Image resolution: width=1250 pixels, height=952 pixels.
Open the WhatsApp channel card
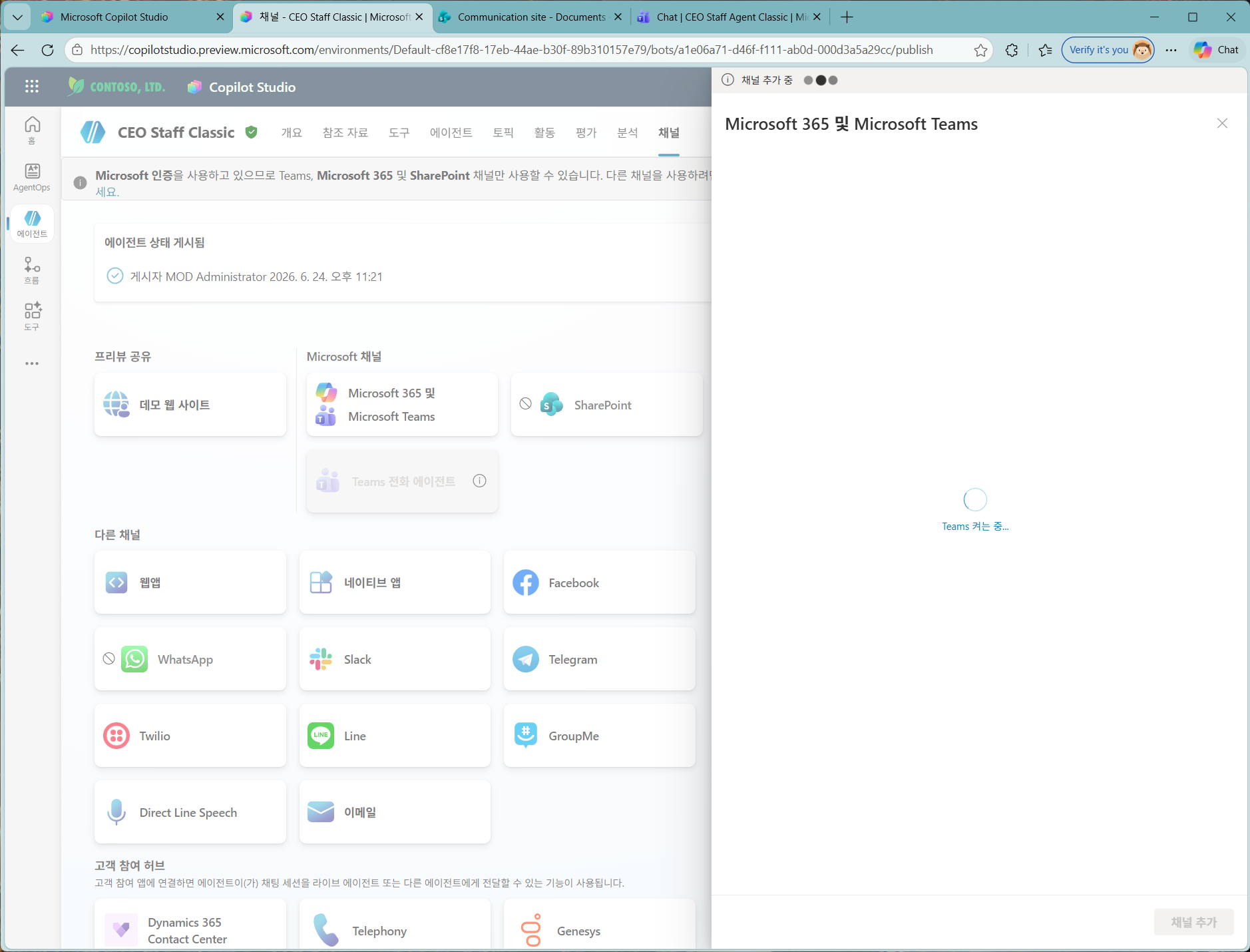190,659
